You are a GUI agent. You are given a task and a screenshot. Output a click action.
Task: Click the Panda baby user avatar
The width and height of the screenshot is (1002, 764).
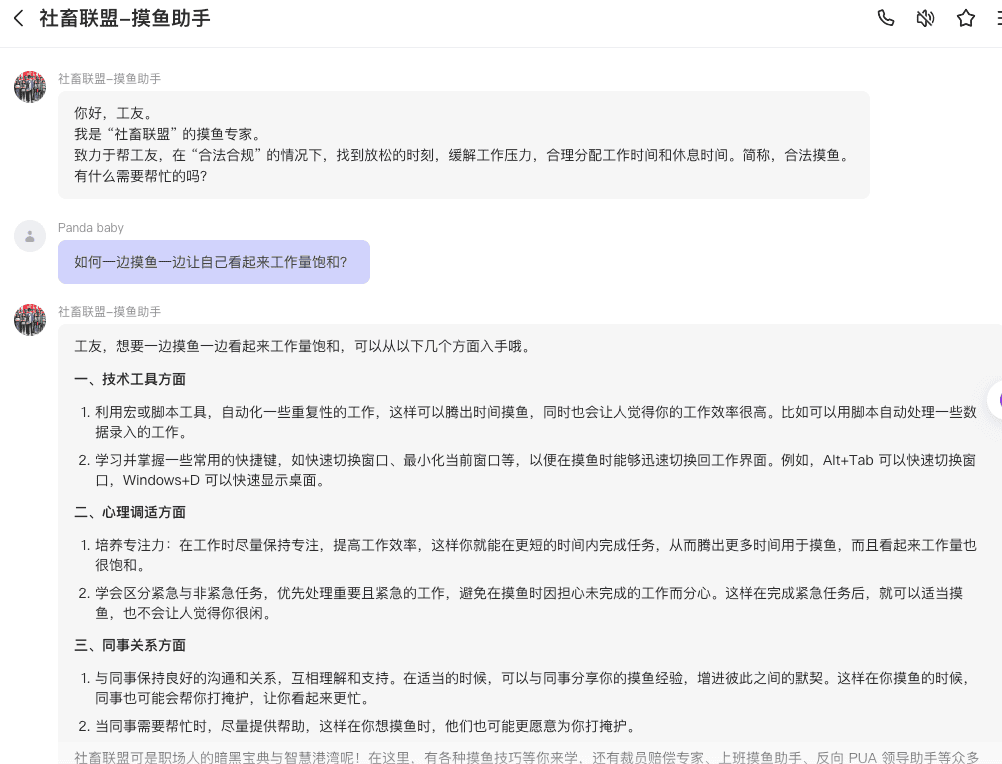(30, 236)
